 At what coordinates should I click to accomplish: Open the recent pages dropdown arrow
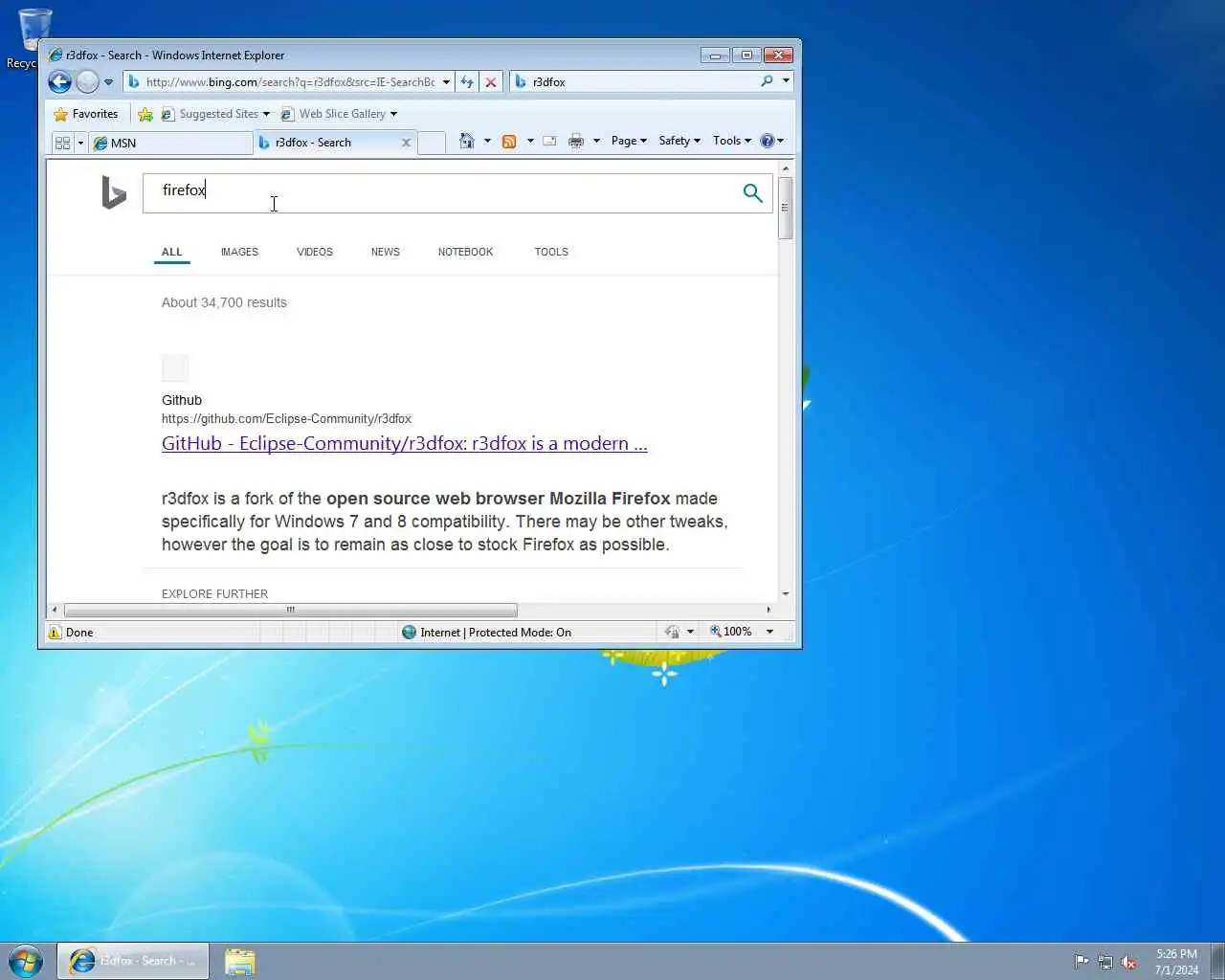click(x=108, y=82)
